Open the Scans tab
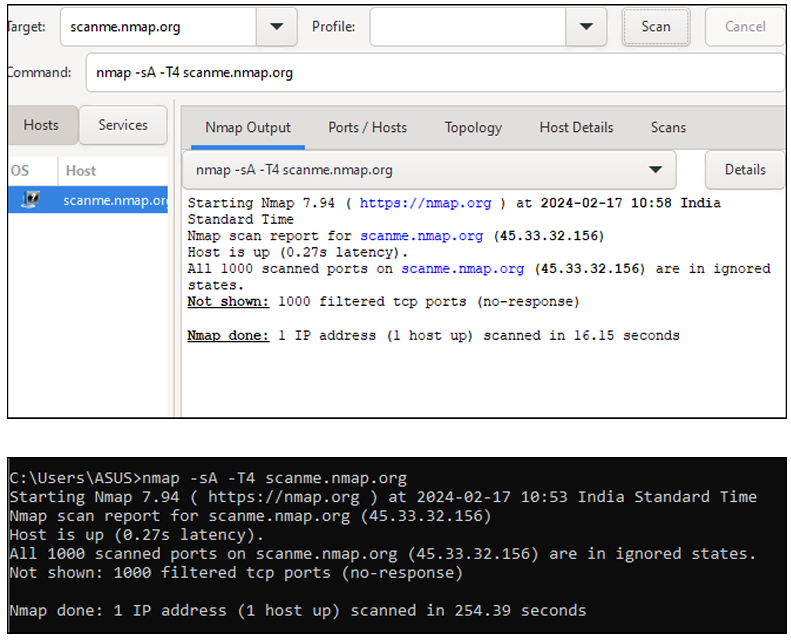The width and height of the screenshot is (791, 641). (x=668, y=128)
